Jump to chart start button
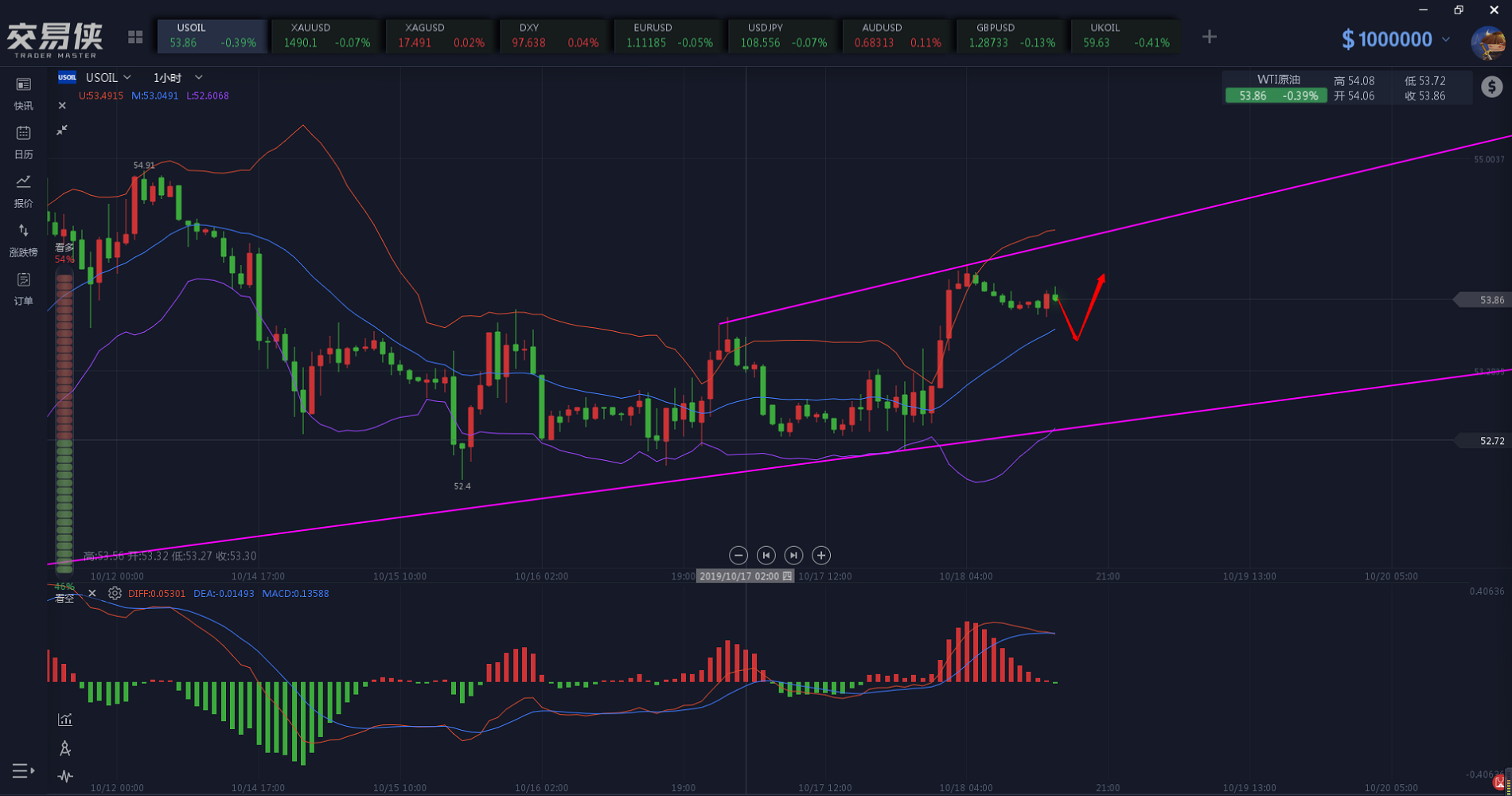The height and width of the screenshot is (796, 1512). [766, 555]
